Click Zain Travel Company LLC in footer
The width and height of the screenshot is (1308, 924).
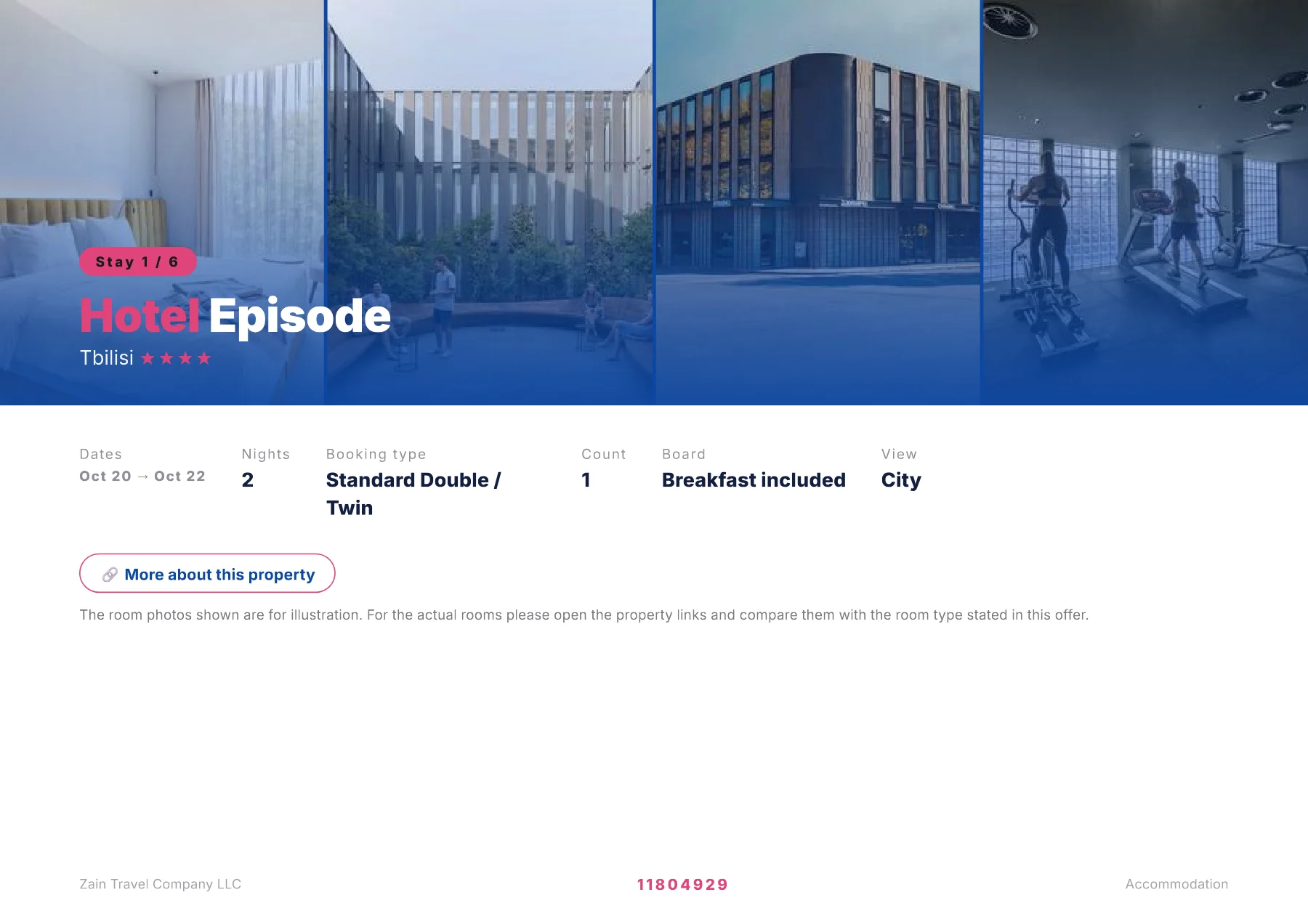[161, 884]
